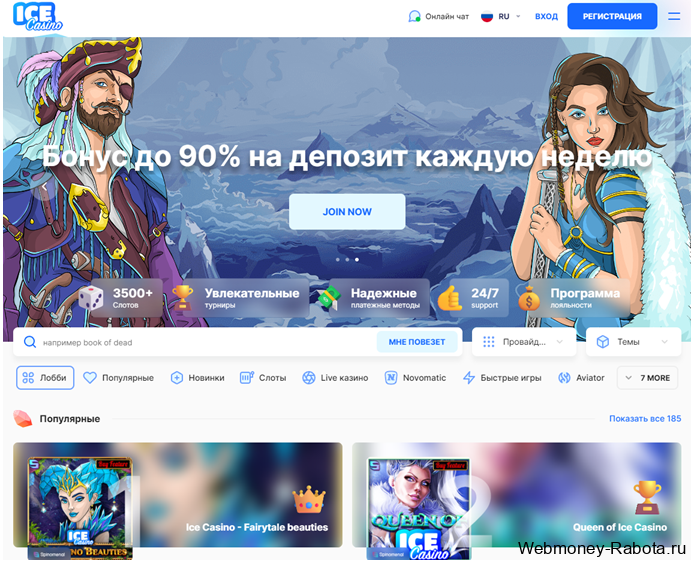Image resolution: width=693 pixels, height=564 pixels.
Task: Click the thumbs-up 24/7 support icon
Action: (449, 298)
